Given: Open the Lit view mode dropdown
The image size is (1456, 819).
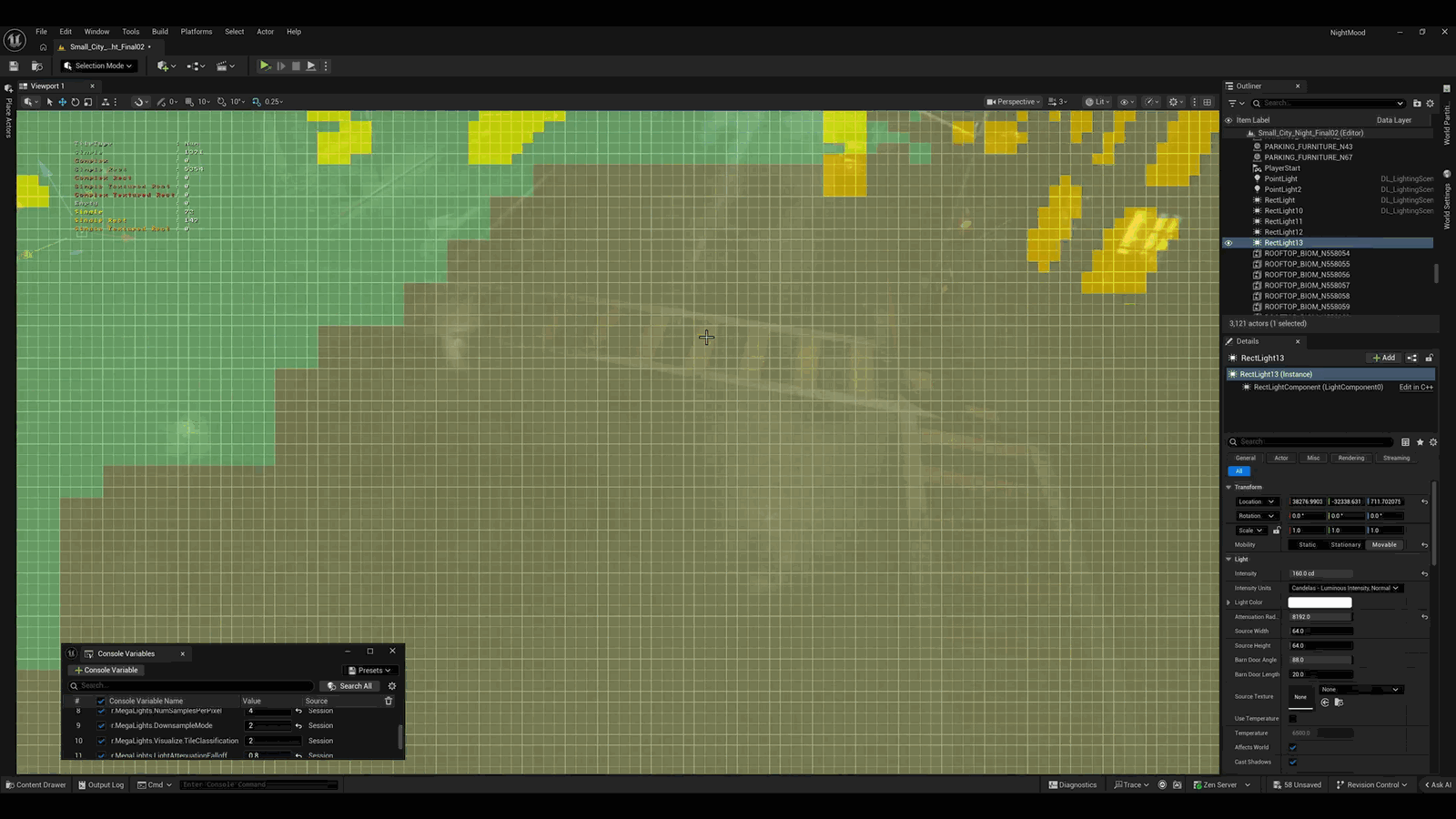Looking at the screenshot, I should [1097, 102].
